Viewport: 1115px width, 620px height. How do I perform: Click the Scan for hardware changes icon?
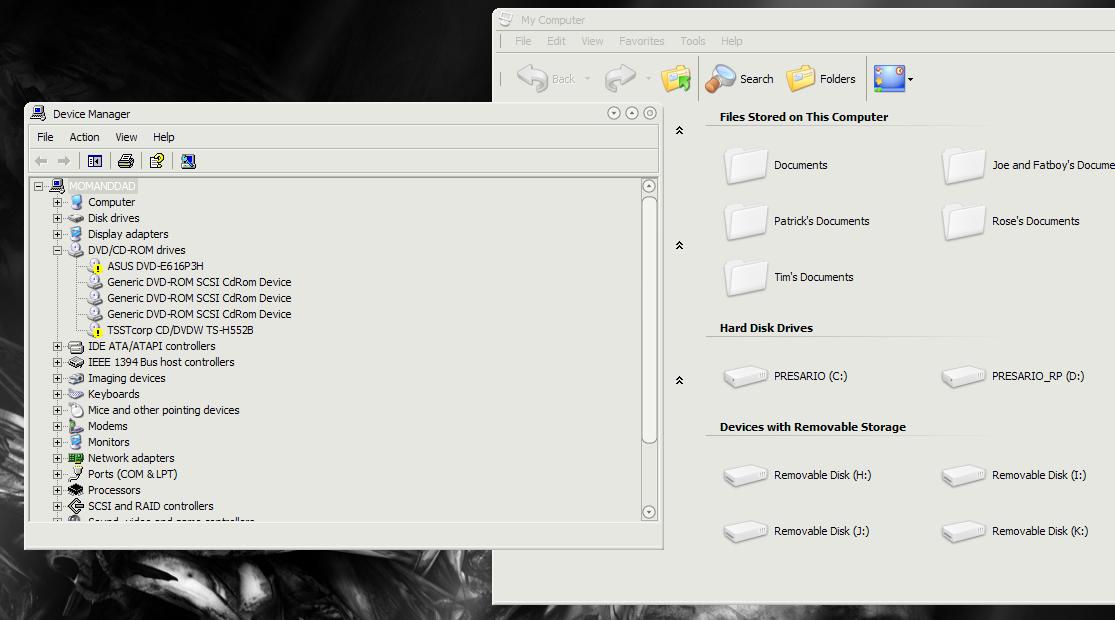[x=188, y=161]
